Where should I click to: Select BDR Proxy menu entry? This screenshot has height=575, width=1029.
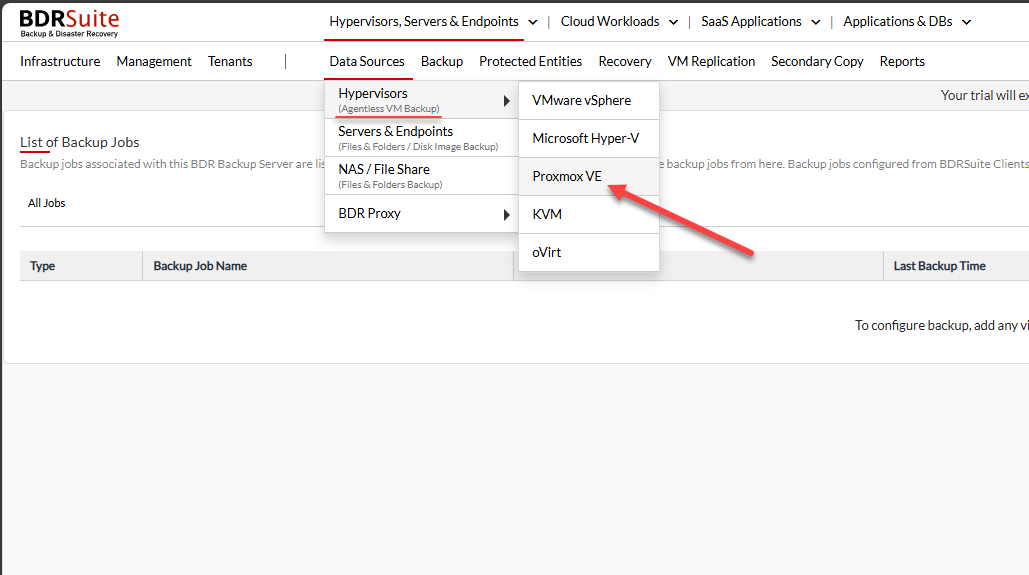tap(421, 213)
